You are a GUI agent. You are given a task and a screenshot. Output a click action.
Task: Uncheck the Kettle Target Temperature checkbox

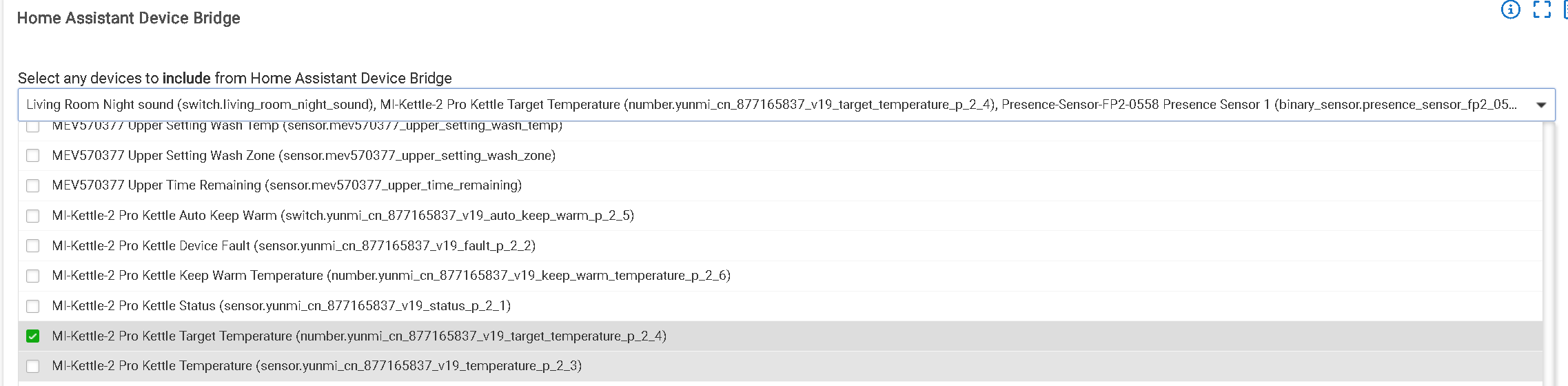point(32,336)
